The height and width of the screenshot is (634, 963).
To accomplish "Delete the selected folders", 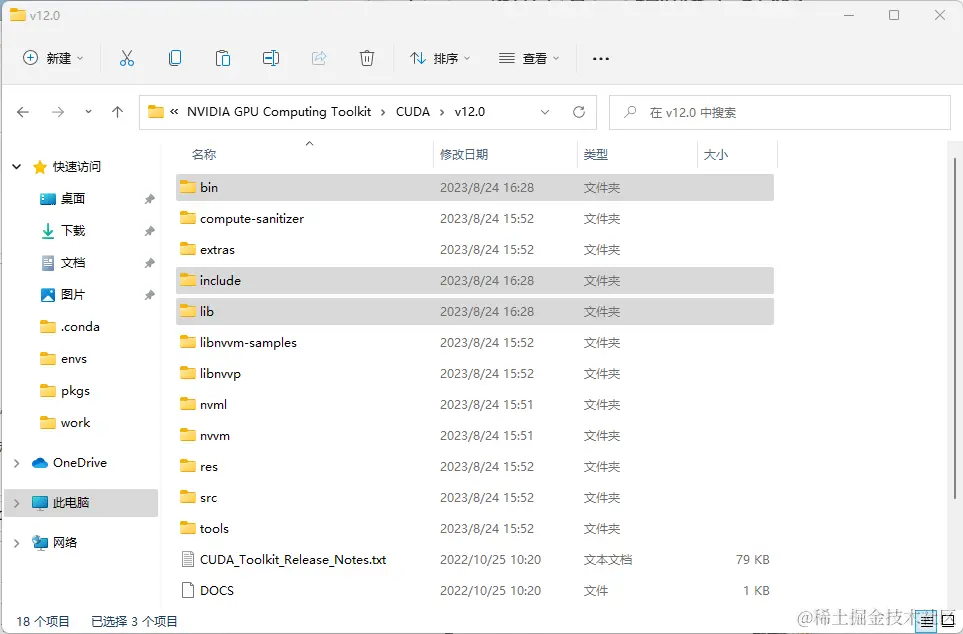I will (x=367, y=58).
